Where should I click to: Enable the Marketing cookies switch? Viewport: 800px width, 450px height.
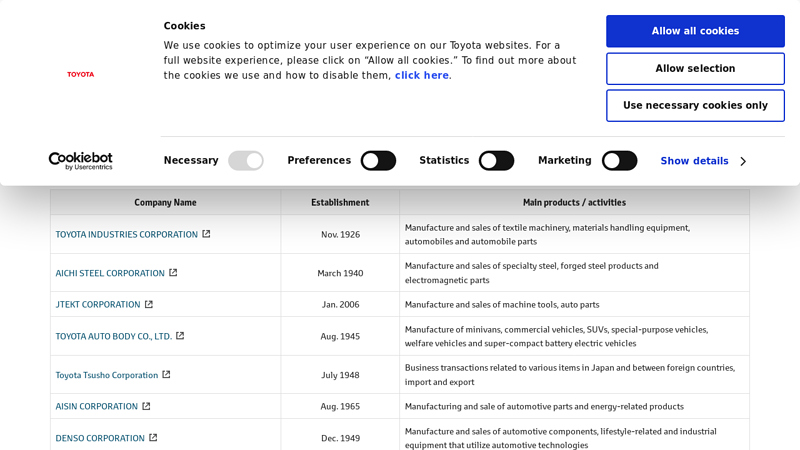pyautogui.click(x=619, y=161)
